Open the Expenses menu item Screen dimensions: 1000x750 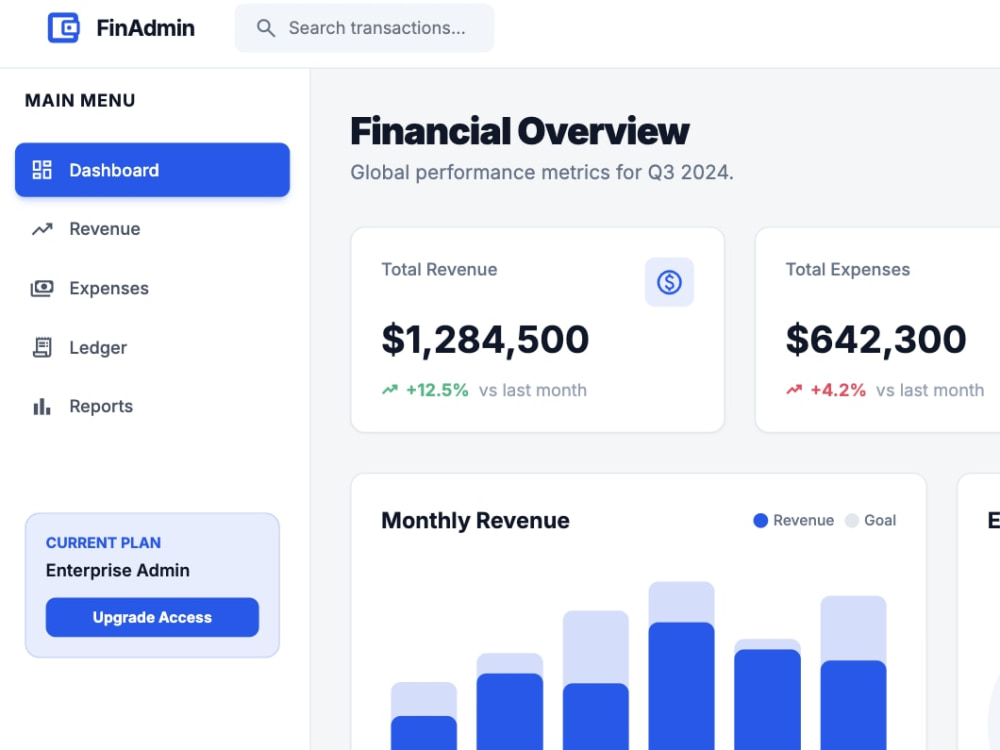point(152,288)
